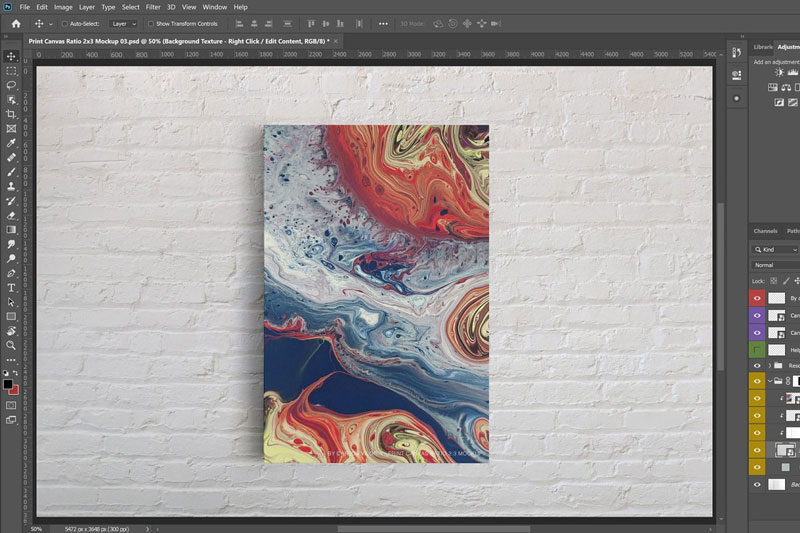Select the Horizontal Type tool

pyautogui.click(x=11, y=288)
